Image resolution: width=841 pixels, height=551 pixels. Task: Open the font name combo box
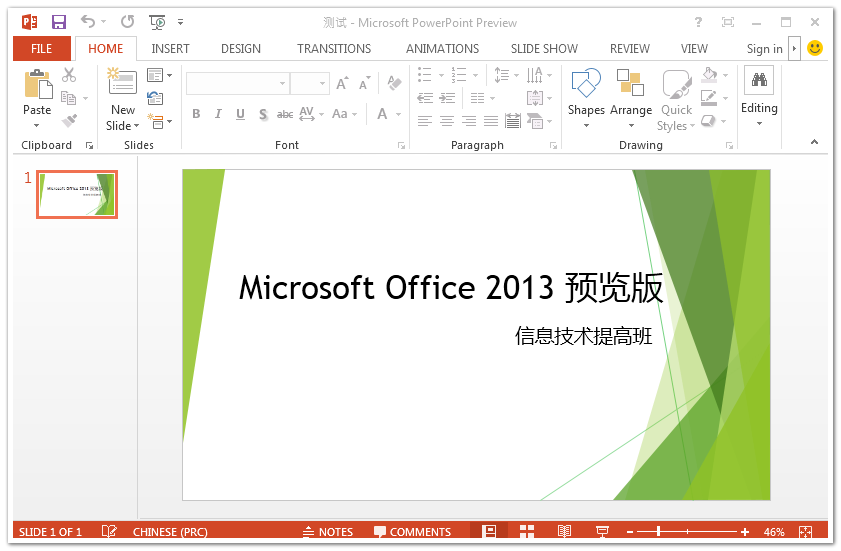238,84
